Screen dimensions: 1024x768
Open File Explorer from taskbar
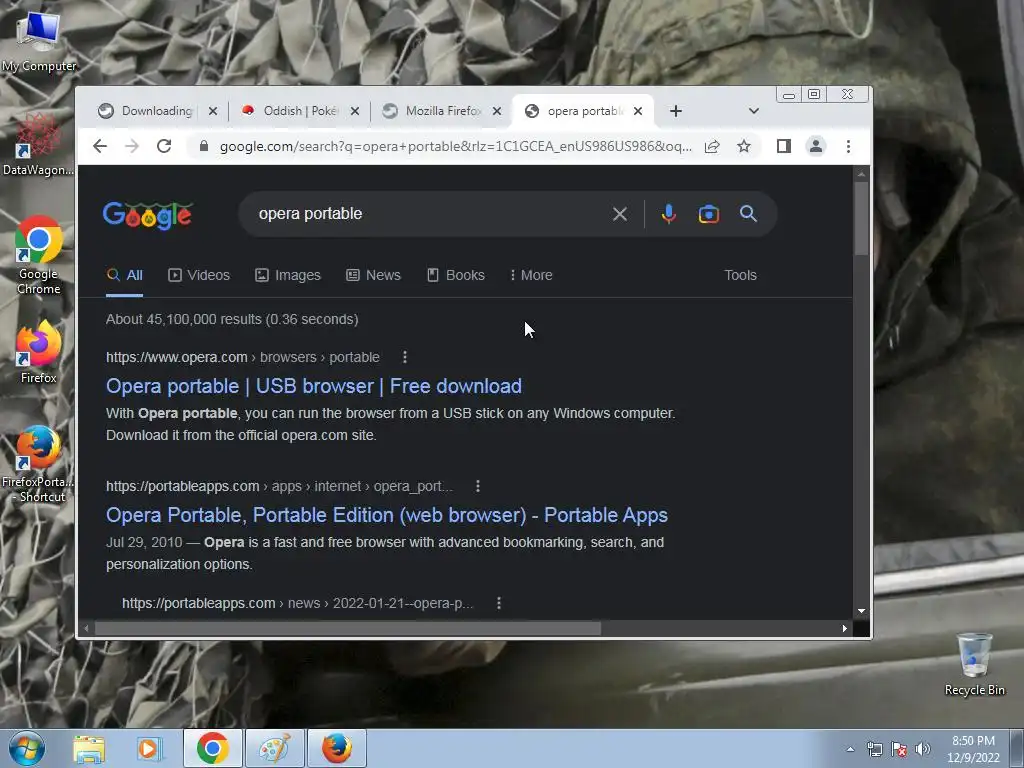tap(89, 748)
